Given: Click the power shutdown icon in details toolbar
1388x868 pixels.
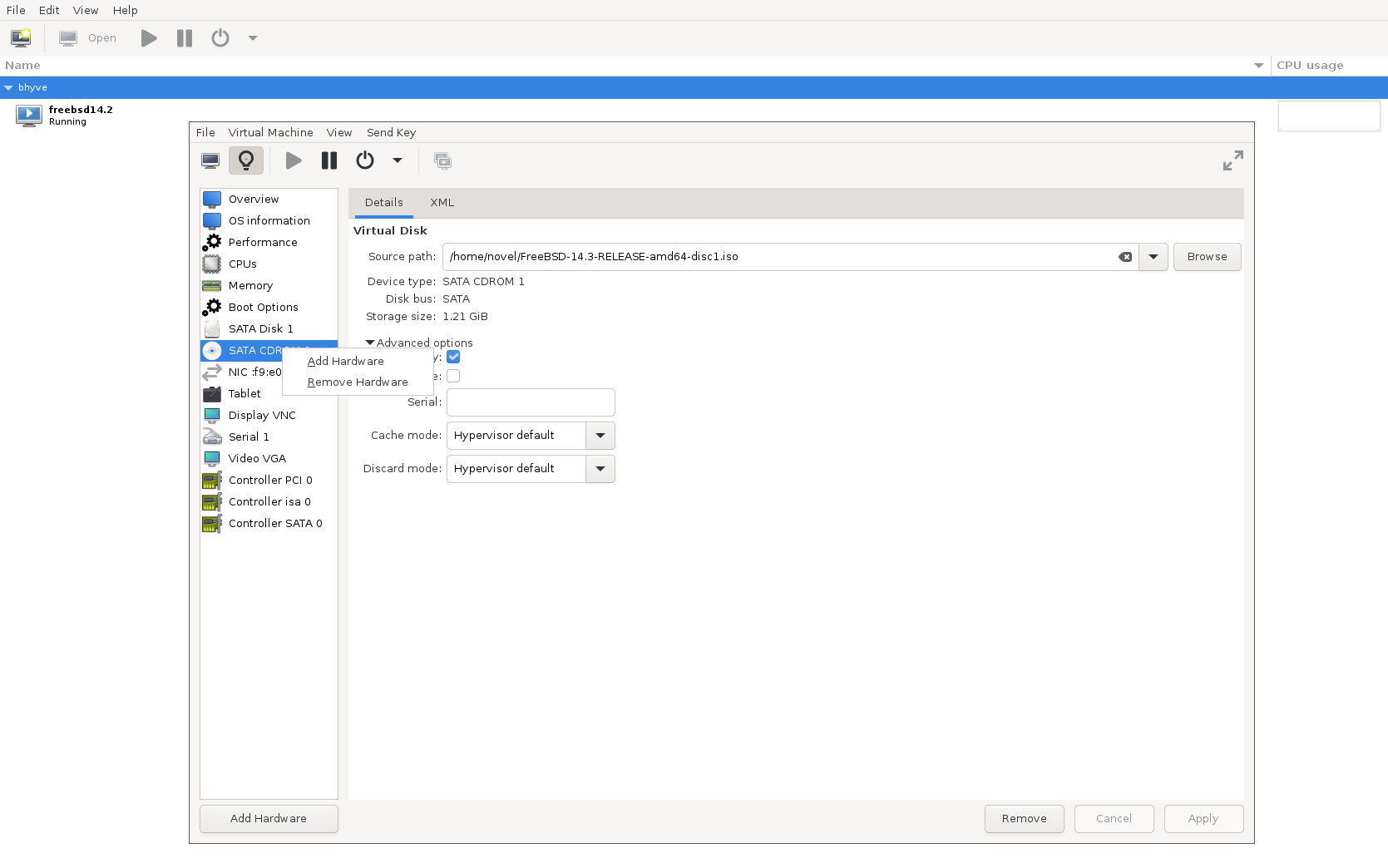Looking at the screenshot, I should (x=365, y=160).
